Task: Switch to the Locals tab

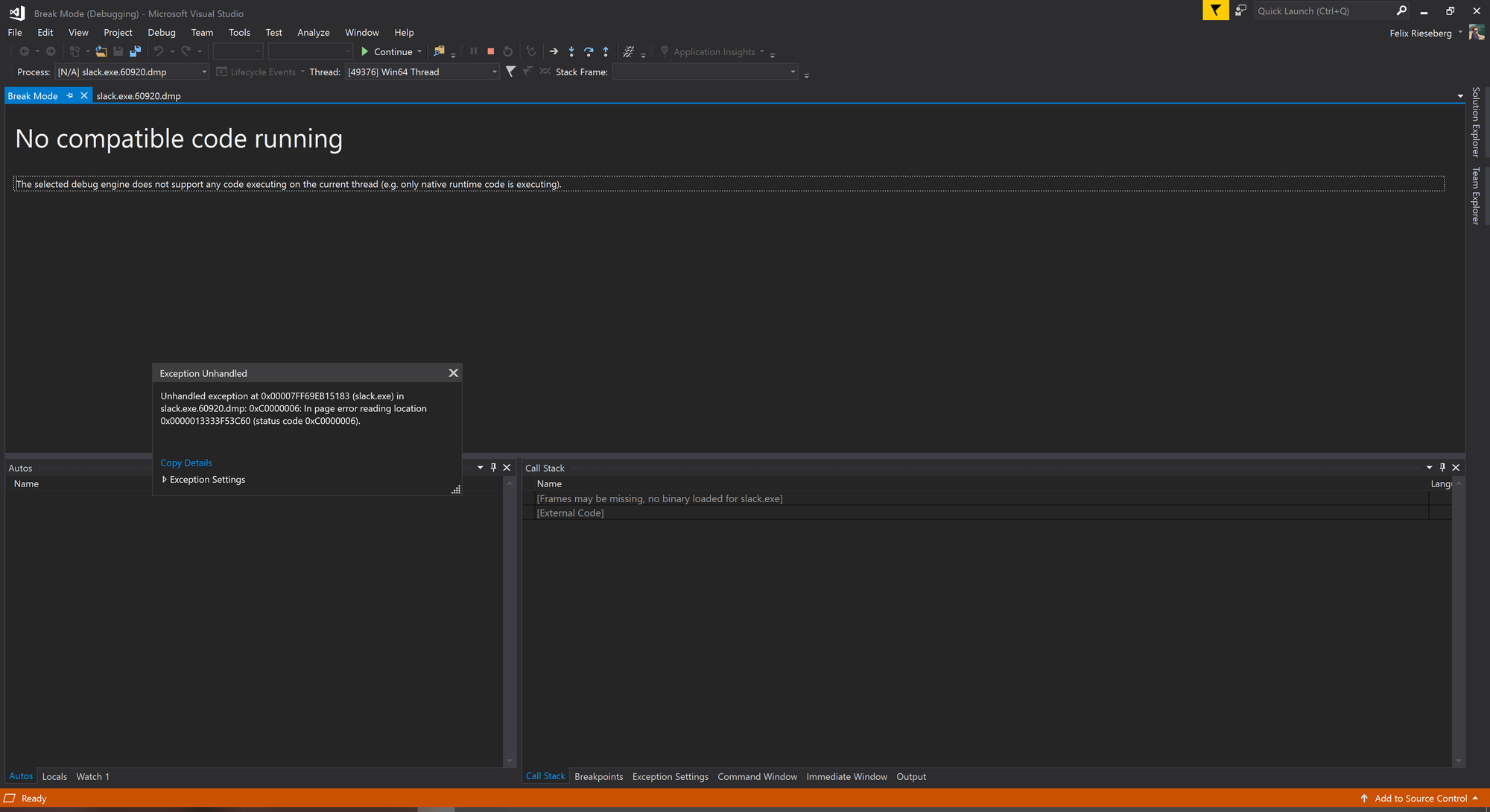Action: coord(53,776)
